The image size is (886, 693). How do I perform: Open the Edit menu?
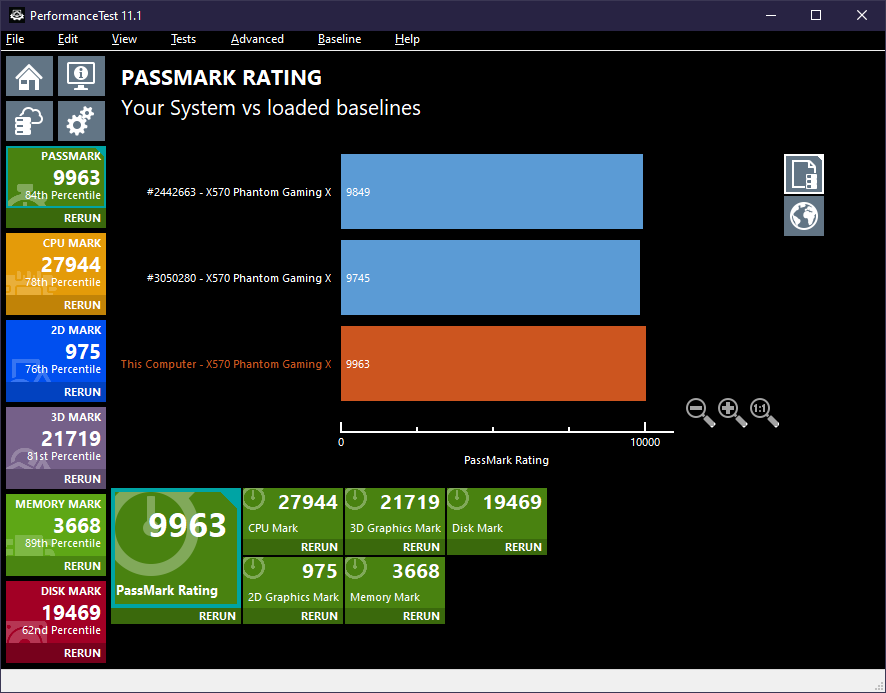pyautogui.click(x=68, y=39)
